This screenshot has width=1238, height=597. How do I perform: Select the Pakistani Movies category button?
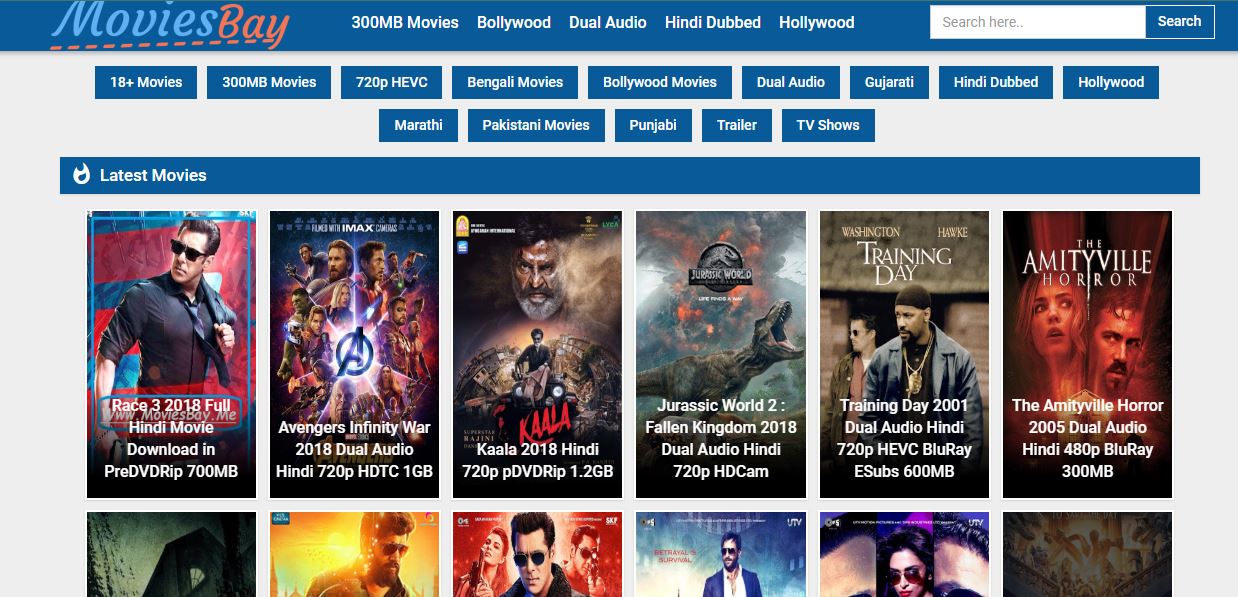tap(536, 125)
